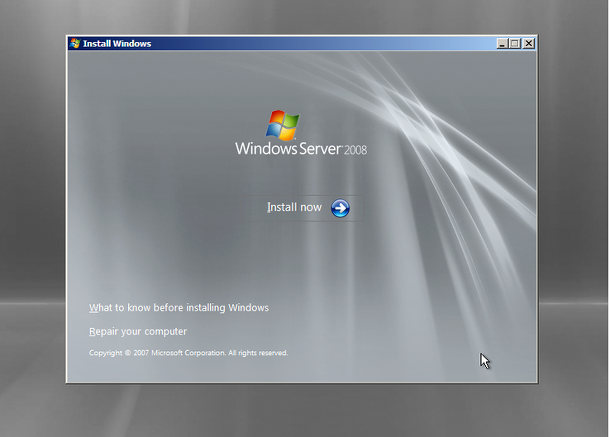Image resolution: width=610 pixels, height=437 pixels.
Task: Click the blue arrow next to Install now
Action: [x=340, y=208]
